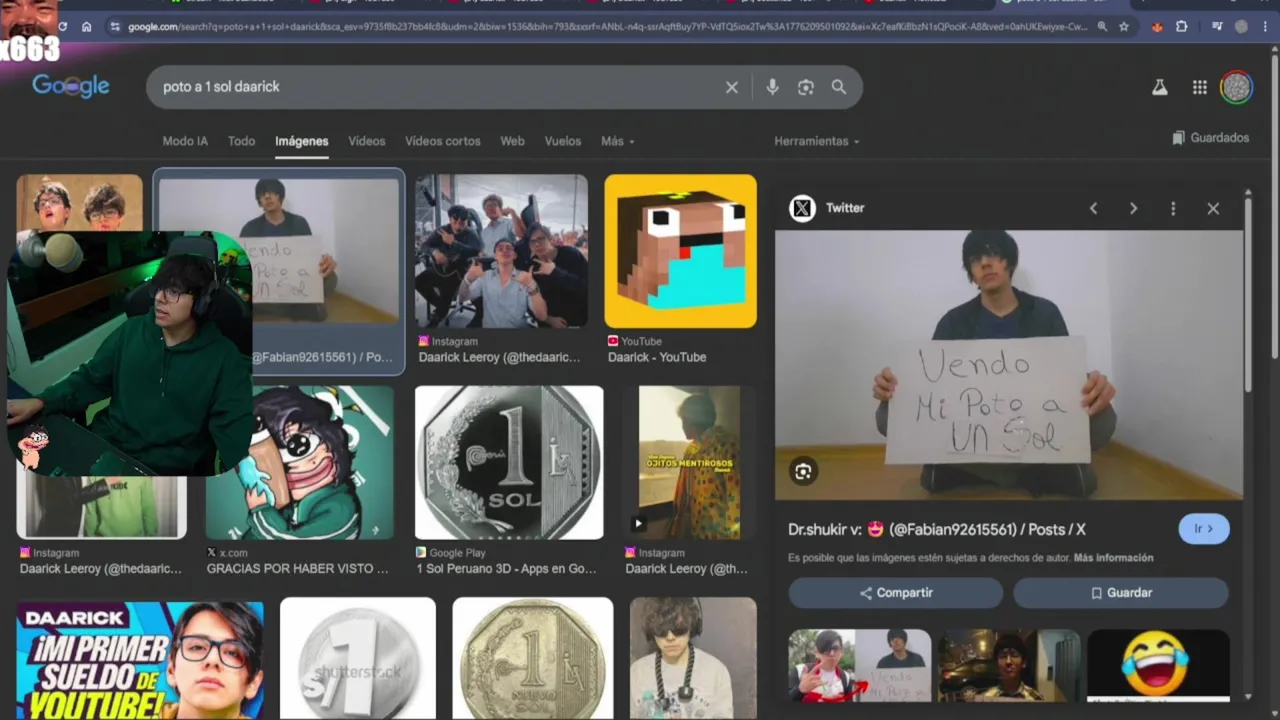Open the Chrome profile avatar in toolbar
Viewport: 1280px width, 720px height.
pos(1242,27)
